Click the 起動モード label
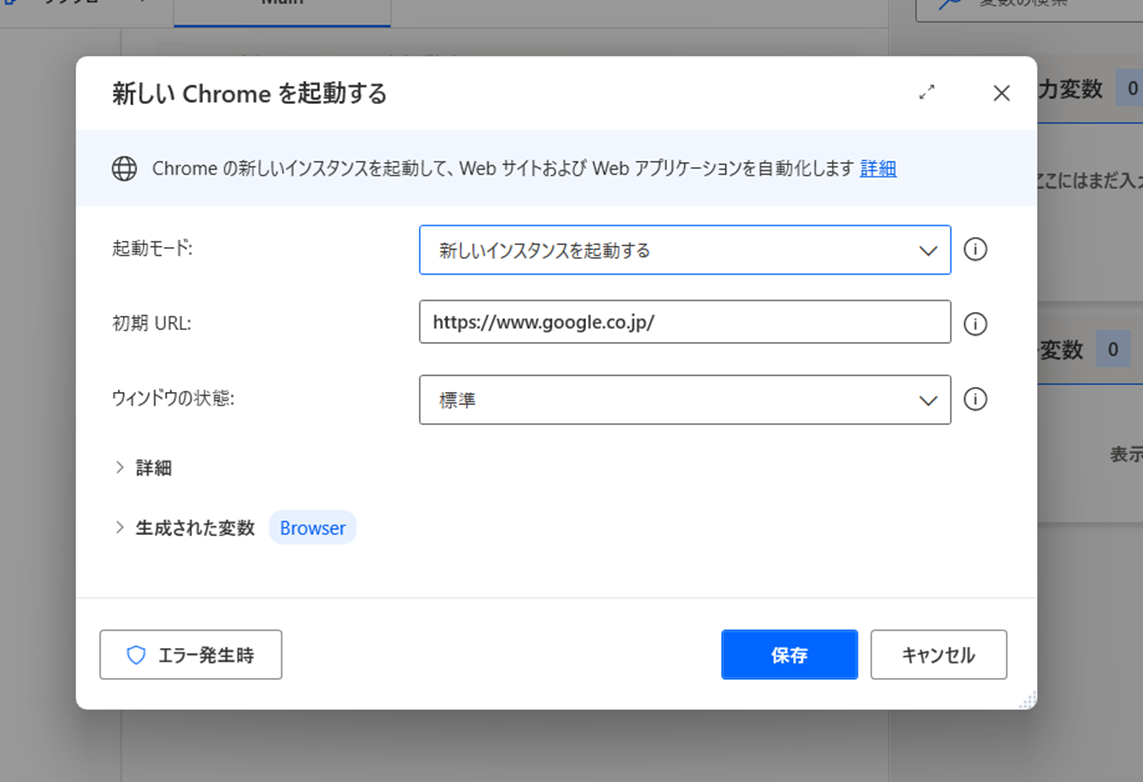This screenshot has height=782, width=1143. coord(152,249)
